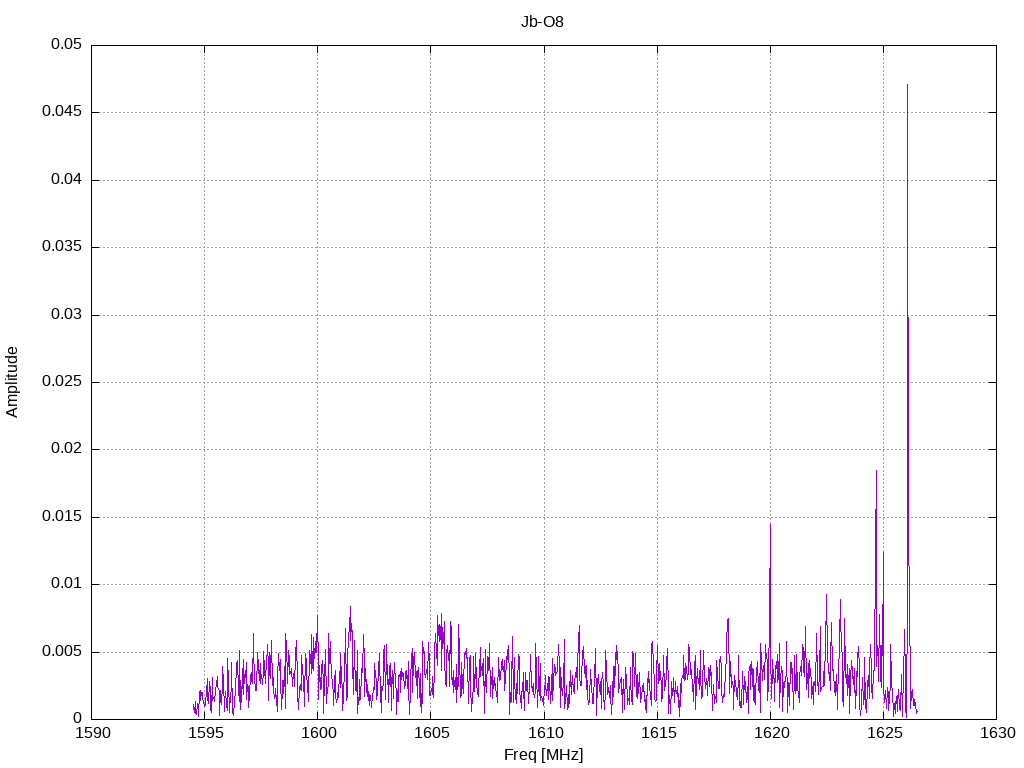Click the x-axis tick label 1620
Viewport: 1024px width, 768px height.
[771, 733]
